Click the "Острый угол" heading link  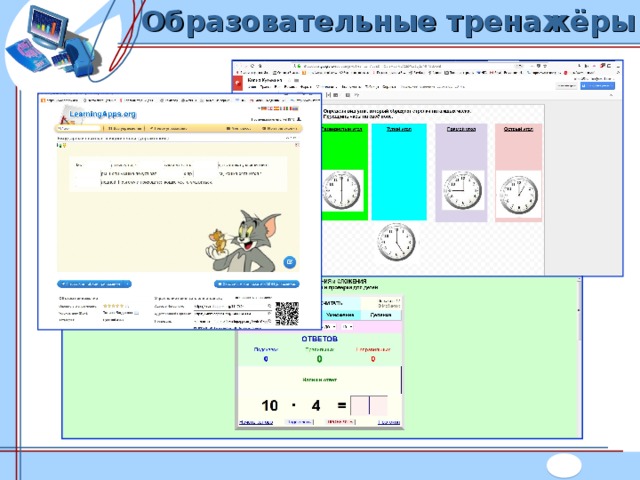tap(518, 129)
